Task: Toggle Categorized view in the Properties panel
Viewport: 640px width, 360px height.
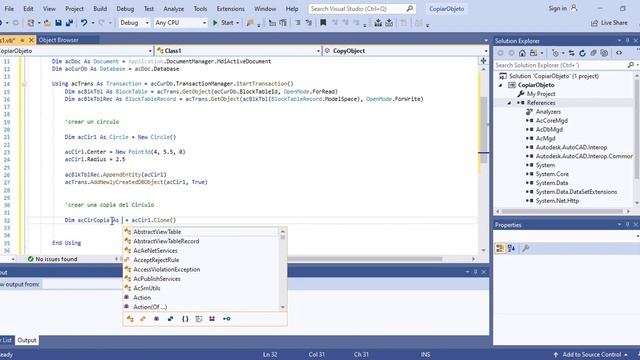Action: click(x=500, y=248)
